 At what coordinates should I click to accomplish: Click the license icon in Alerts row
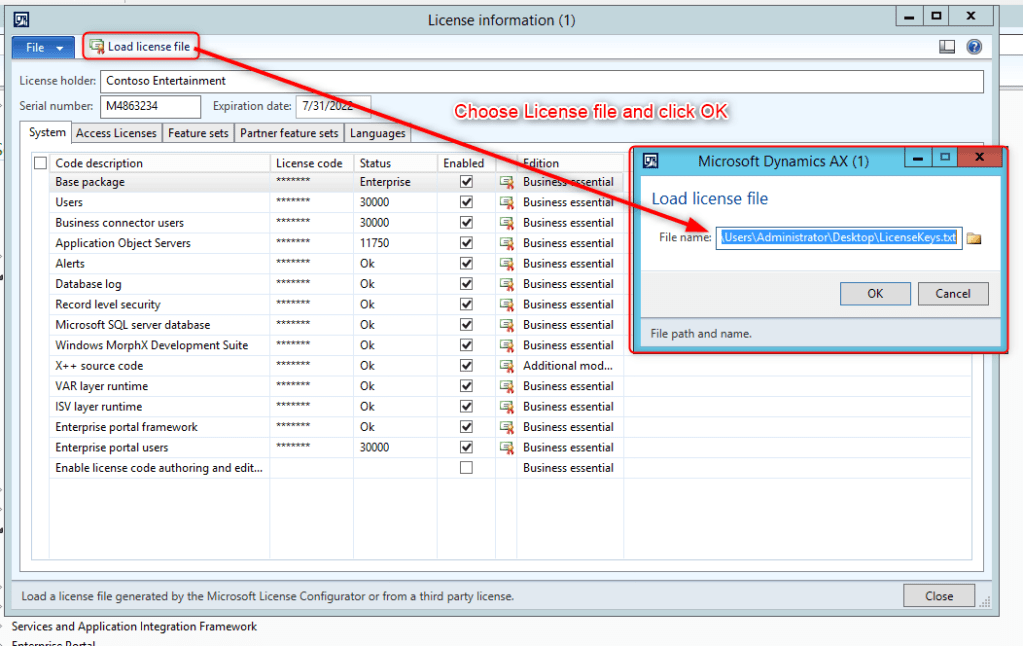click(507, 264)
